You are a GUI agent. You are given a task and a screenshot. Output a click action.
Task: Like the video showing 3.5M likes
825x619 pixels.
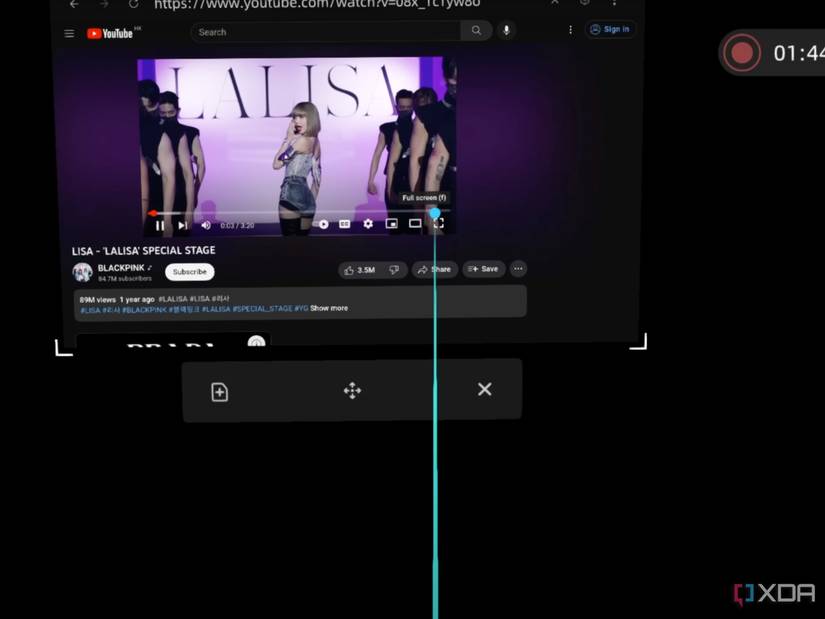(x=360, y=270)
